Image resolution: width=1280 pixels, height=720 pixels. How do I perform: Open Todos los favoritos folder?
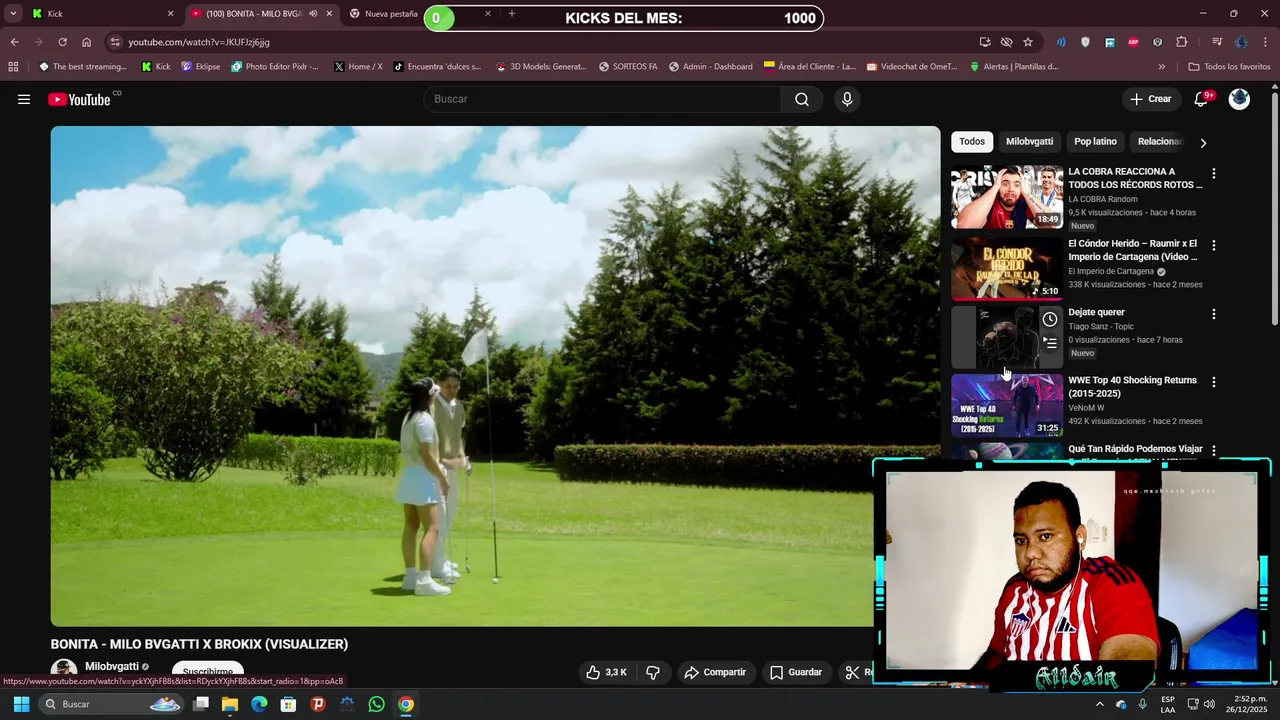click(x=1229, y=67)
